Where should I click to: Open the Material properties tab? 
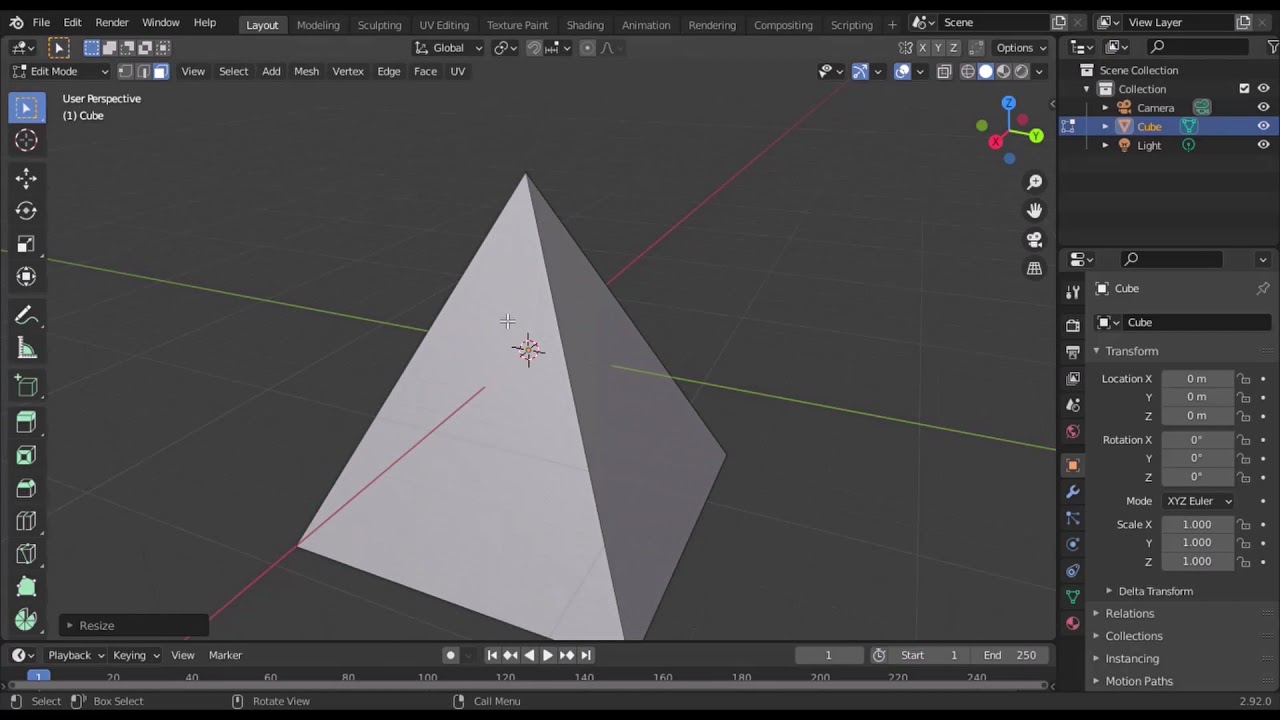coord(1073,623)
